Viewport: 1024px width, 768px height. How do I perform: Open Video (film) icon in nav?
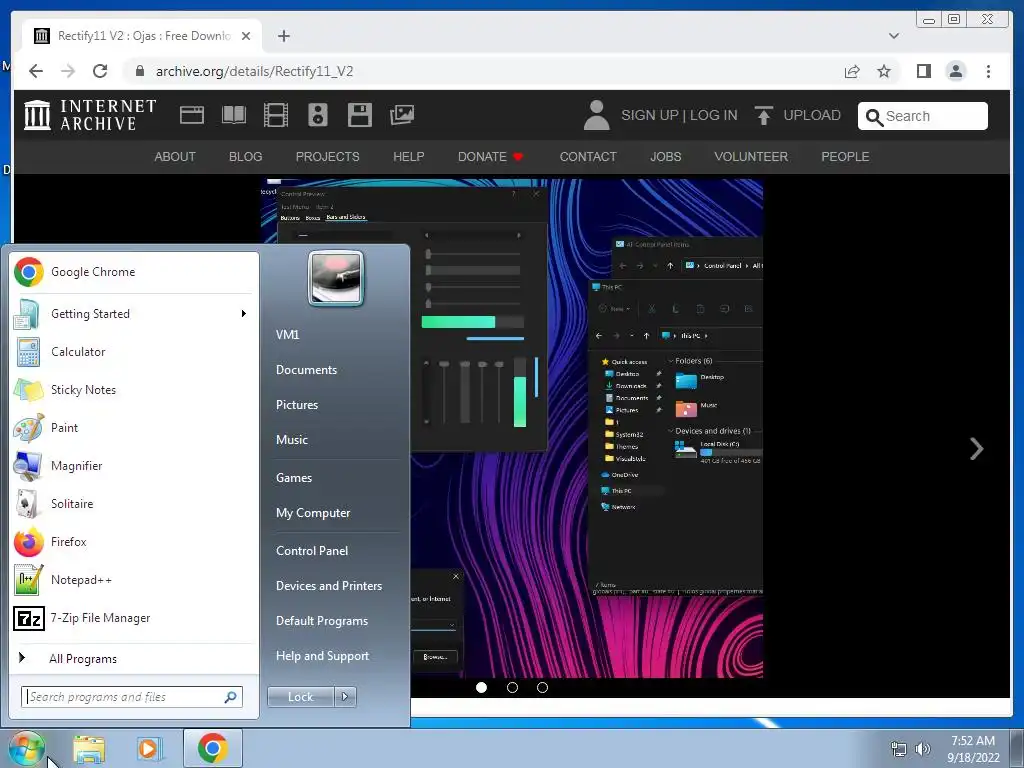pyautogui.click(x=276, y=115)
